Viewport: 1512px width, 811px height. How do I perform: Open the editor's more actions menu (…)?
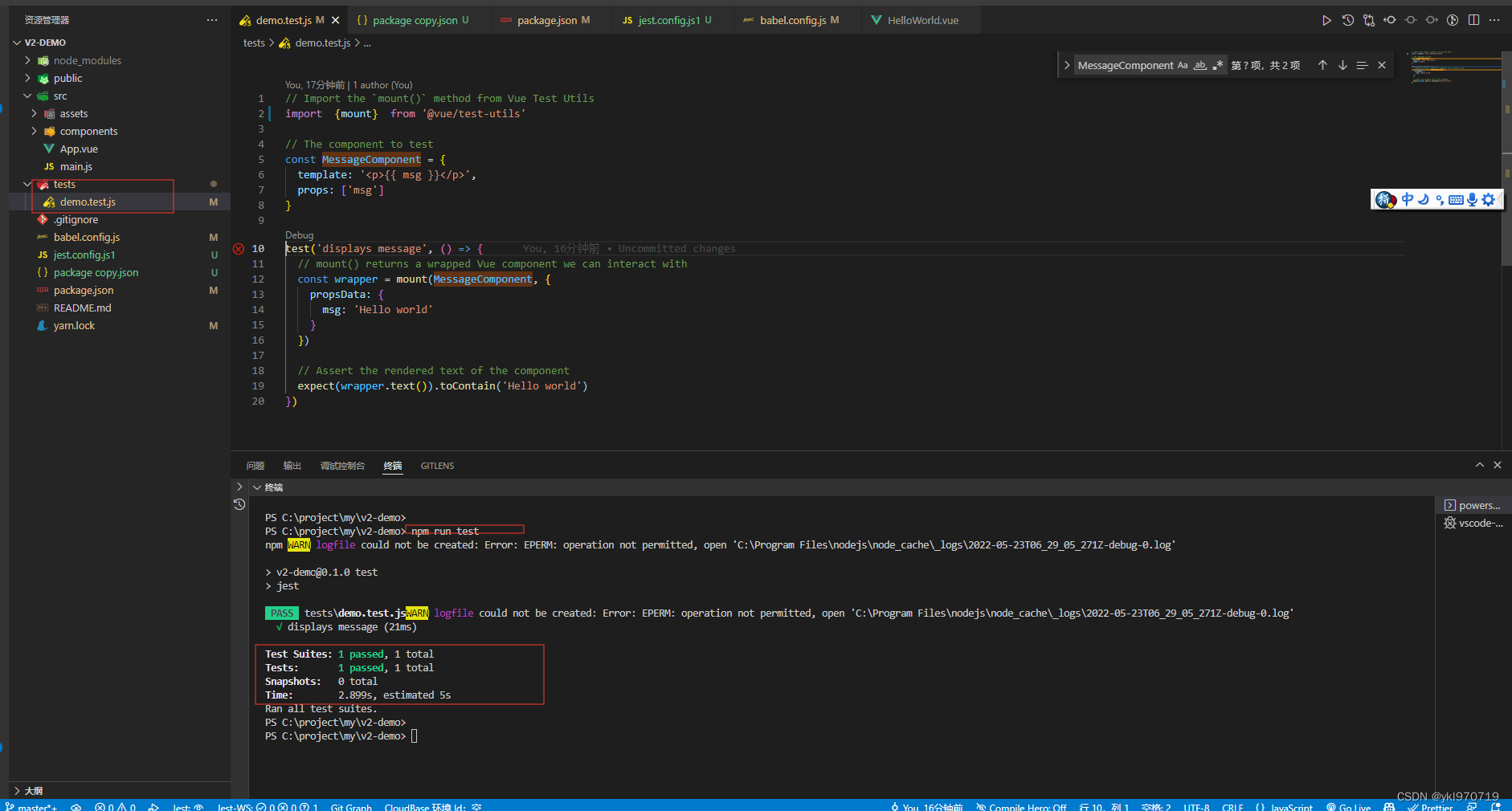coord(1494,20)
